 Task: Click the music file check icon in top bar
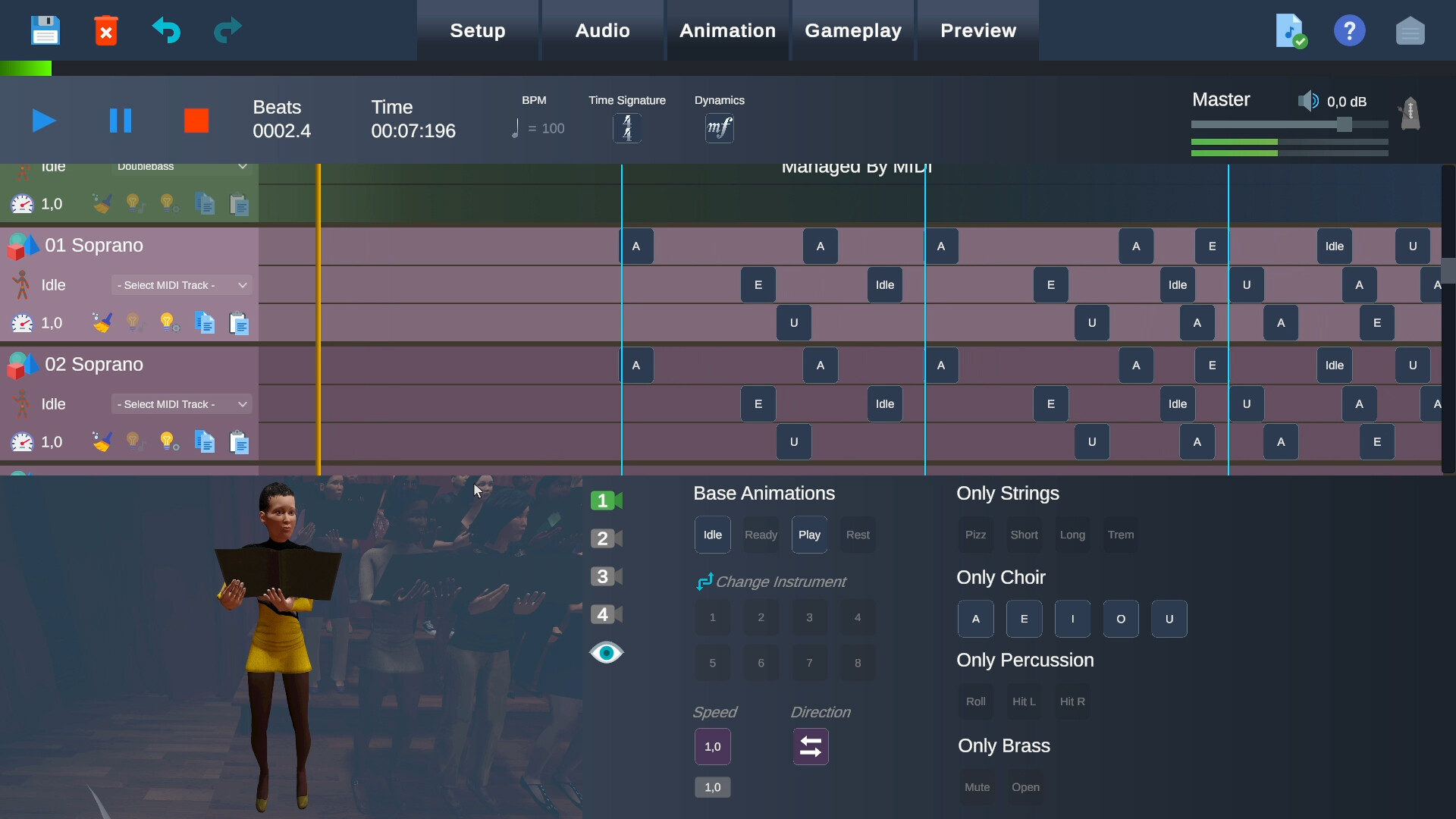point(1291,30)
